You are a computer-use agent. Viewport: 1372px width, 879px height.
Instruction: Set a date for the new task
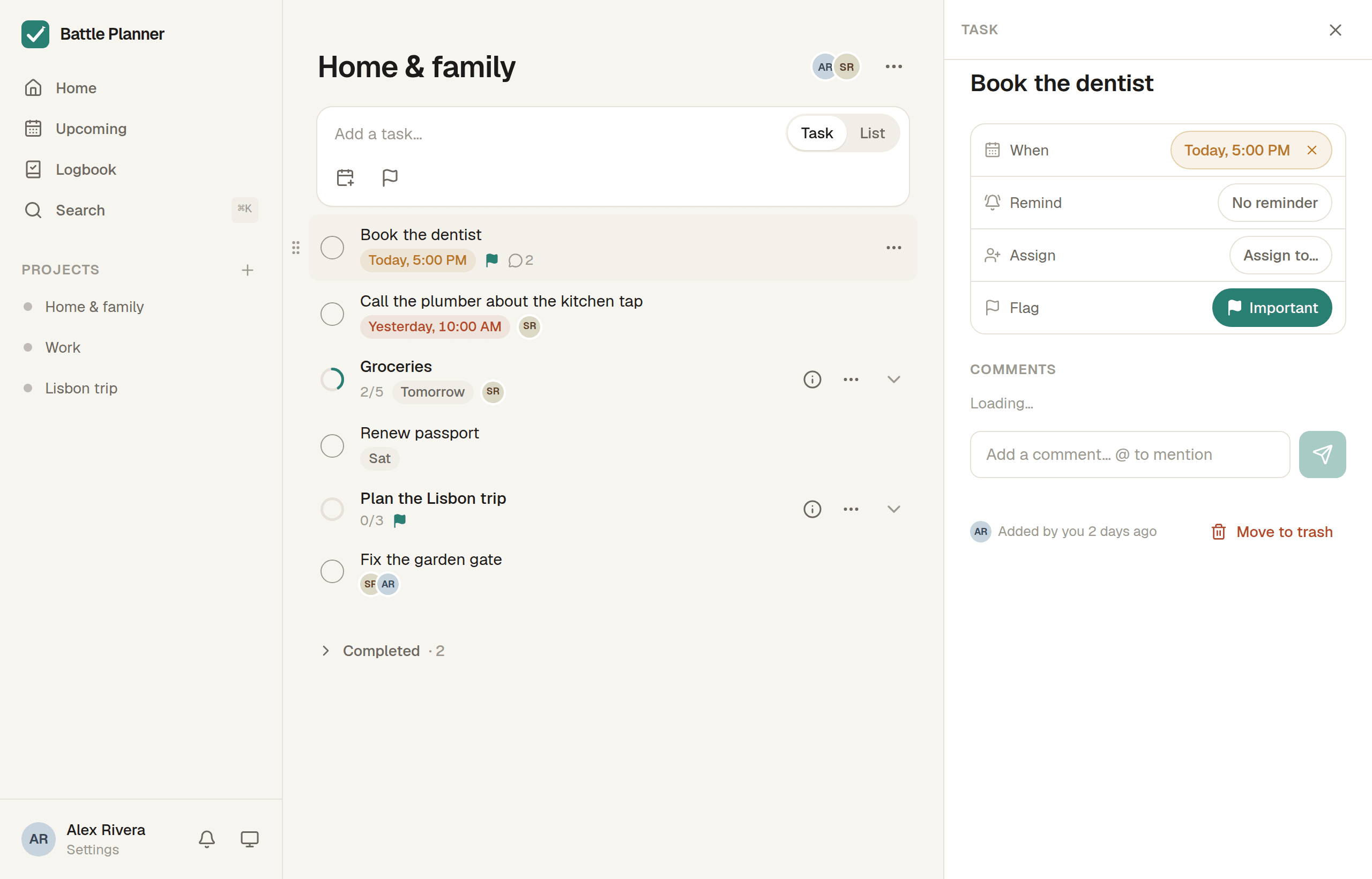pos(345,177)
